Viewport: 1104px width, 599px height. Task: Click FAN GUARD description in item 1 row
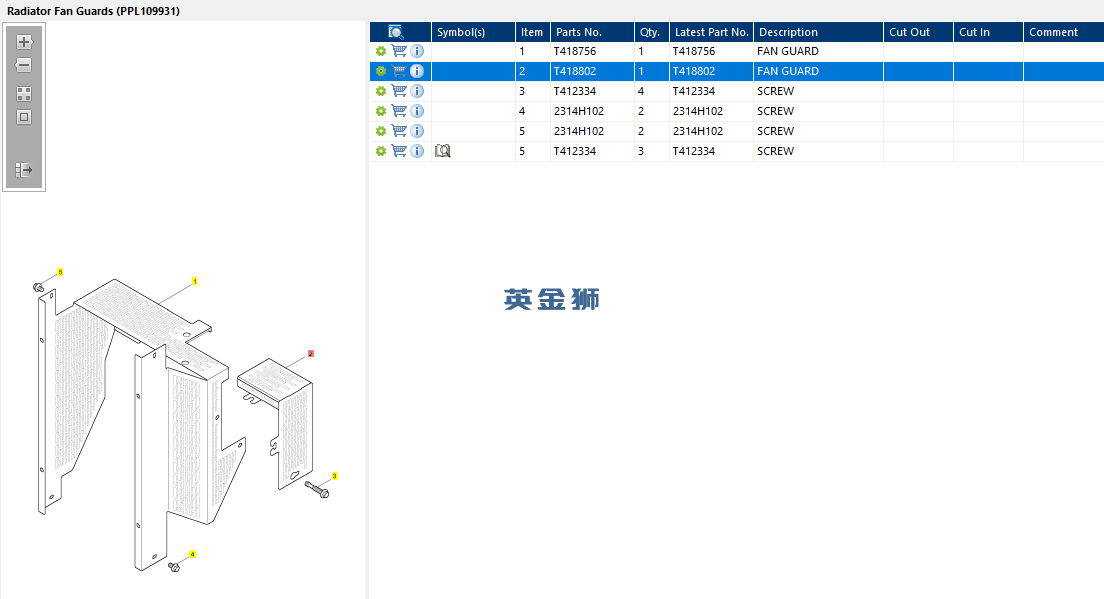click(788, 51)
